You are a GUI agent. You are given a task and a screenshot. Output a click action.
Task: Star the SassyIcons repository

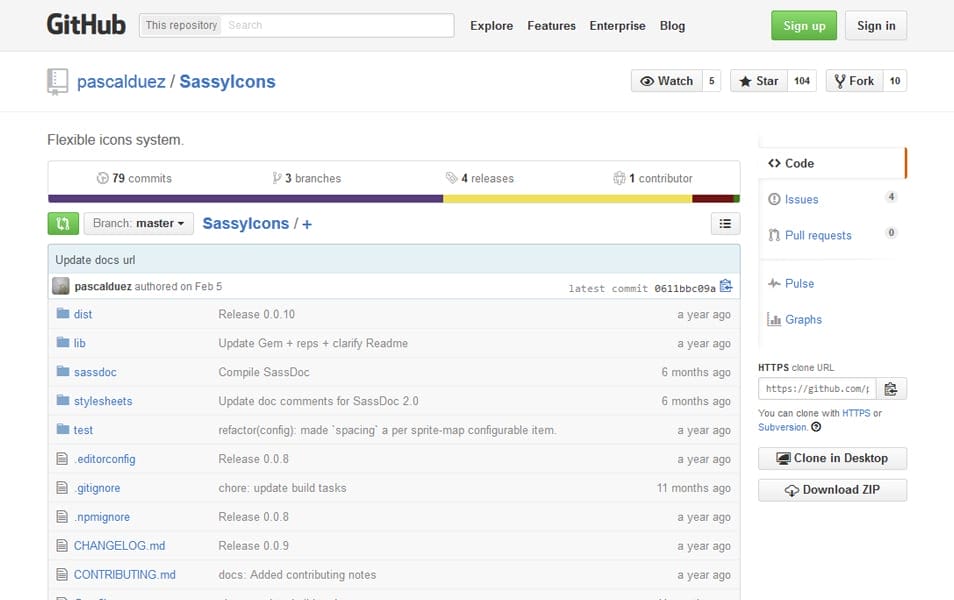tap(758, 81)
